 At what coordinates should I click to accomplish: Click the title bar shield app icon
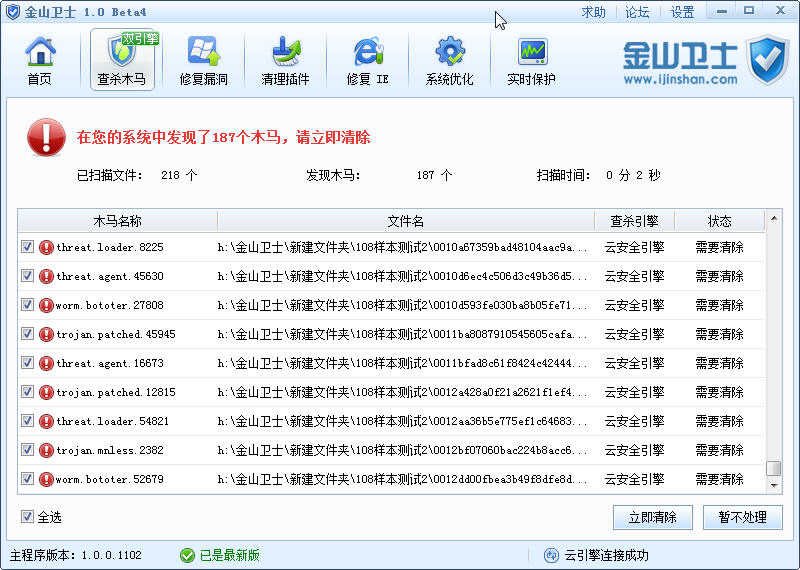[12, 12]
